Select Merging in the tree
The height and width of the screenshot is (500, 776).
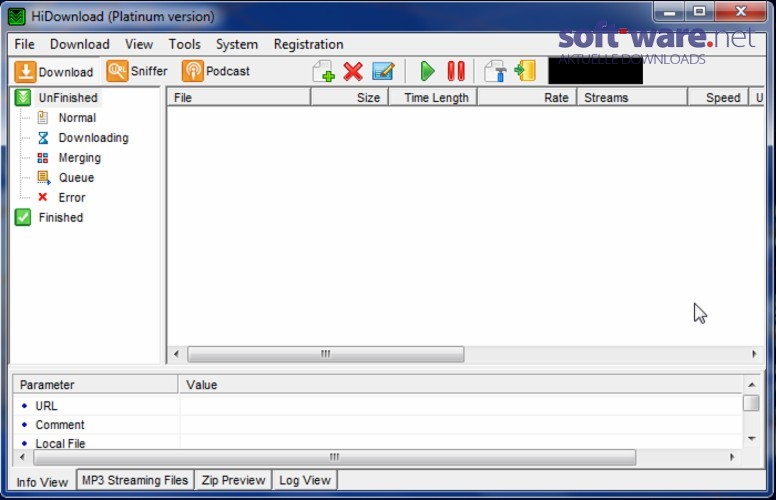pyautogui.click(x=80, y=158)
